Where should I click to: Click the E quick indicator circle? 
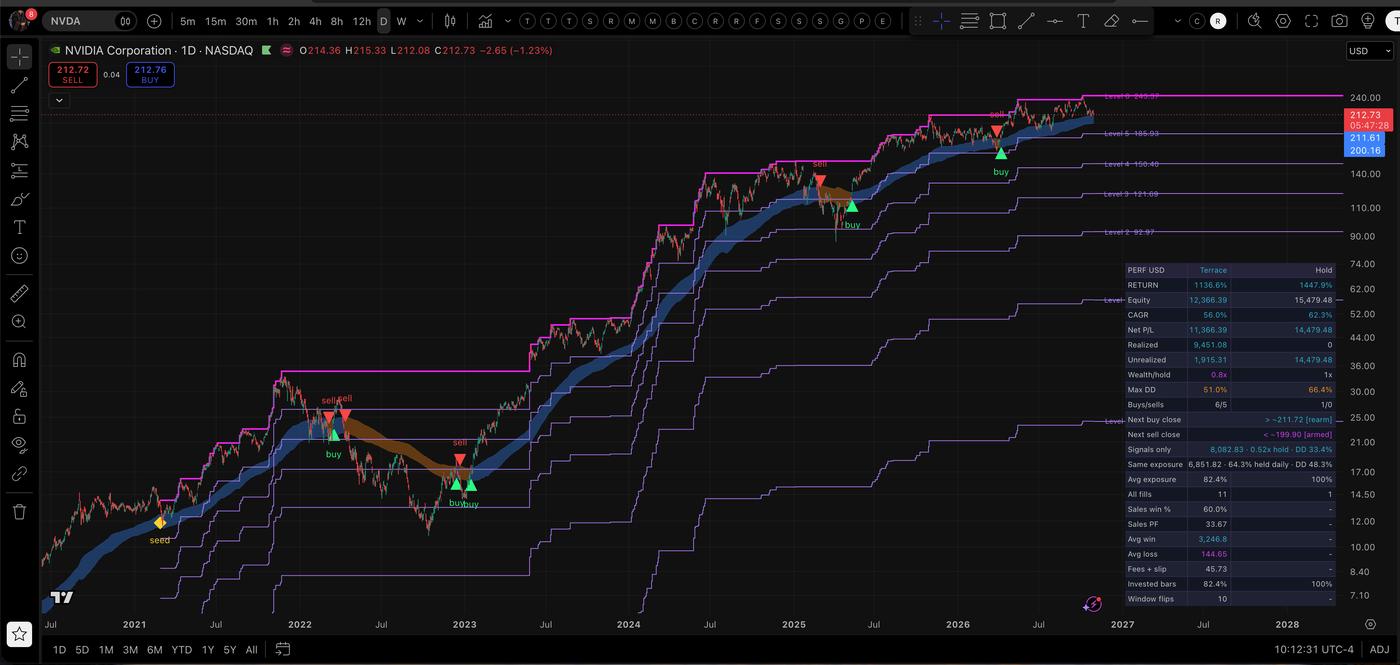click(x=884, y=21)
